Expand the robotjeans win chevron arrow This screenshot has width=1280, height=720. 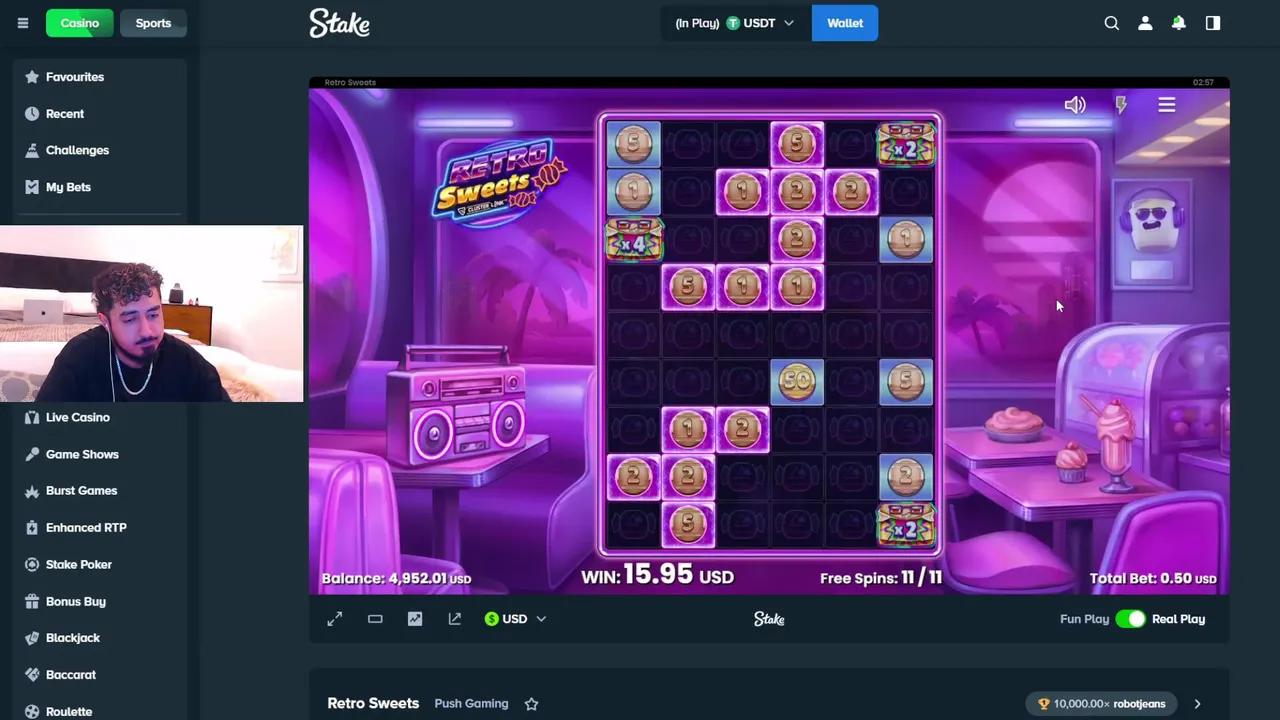pyautogui.click(x=1197, y=704)
